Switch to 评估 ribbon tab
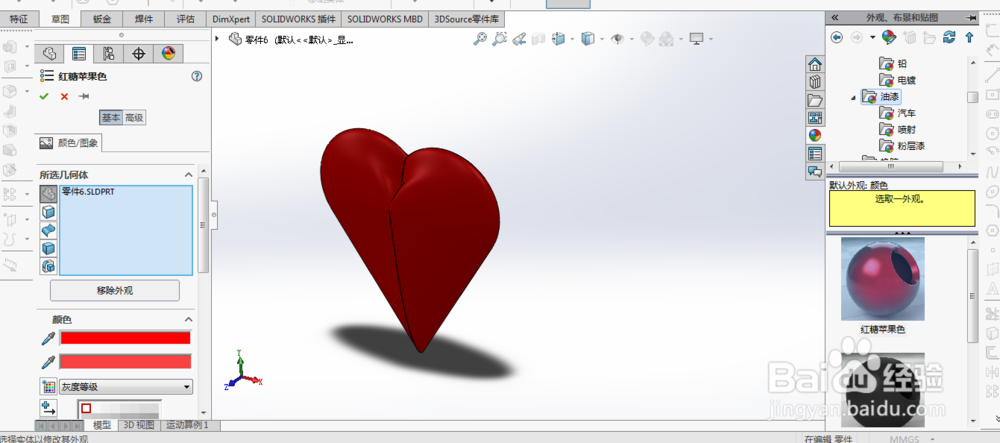 click(x=186, y=18)
